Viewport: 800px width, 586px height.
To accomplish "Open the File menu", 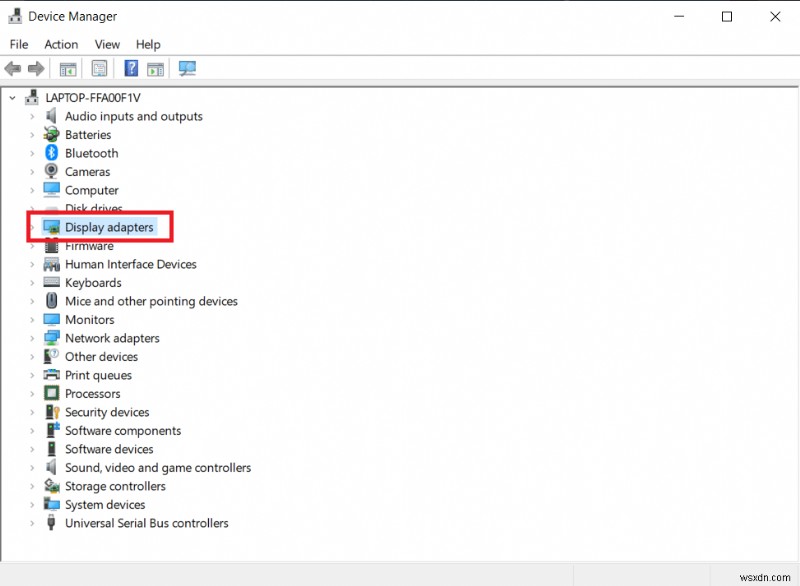I will [x=18, y=44].
